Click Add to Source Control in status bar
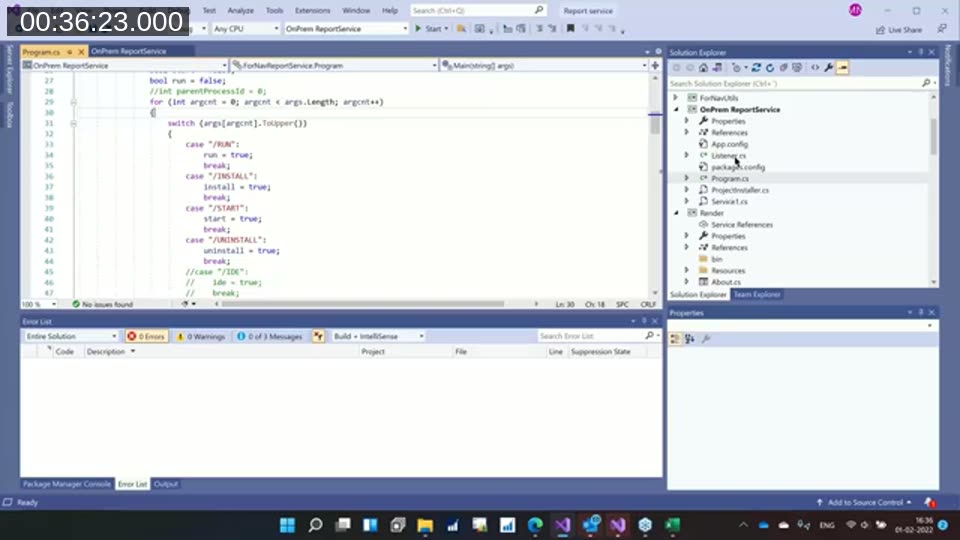The image size is (960, 540). tap(864, 503)
